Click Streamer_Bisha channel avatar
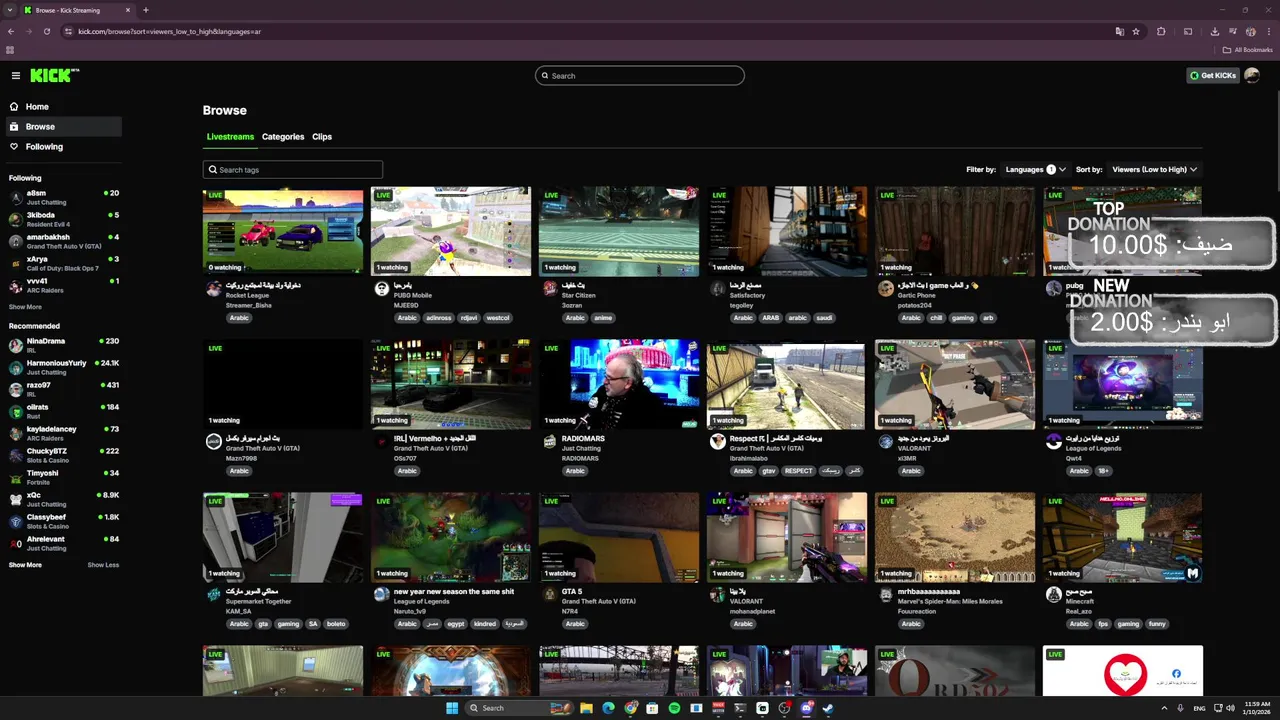This screenshot has width=1280, height=720. [x=214, y=289]
